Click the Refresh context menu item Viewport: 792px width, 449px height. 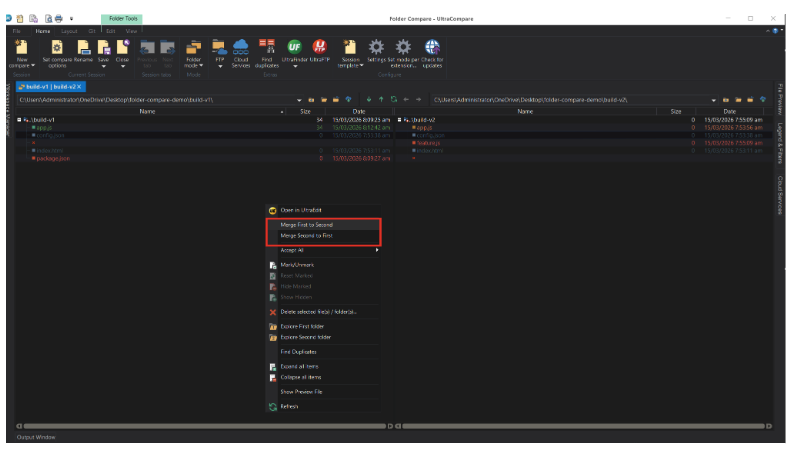coord(323,407)
